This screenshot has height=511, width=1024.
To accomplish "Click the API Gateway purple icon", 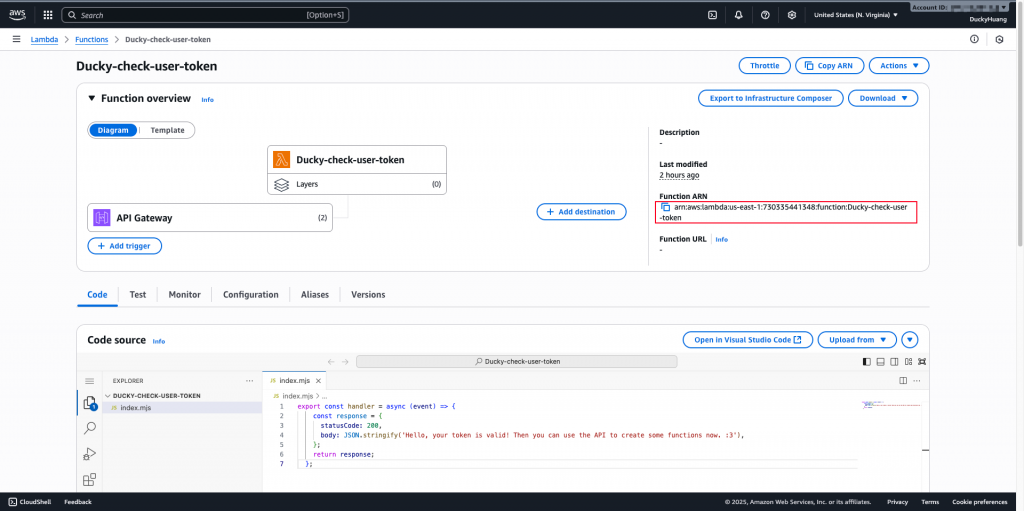I will point(101,218).
